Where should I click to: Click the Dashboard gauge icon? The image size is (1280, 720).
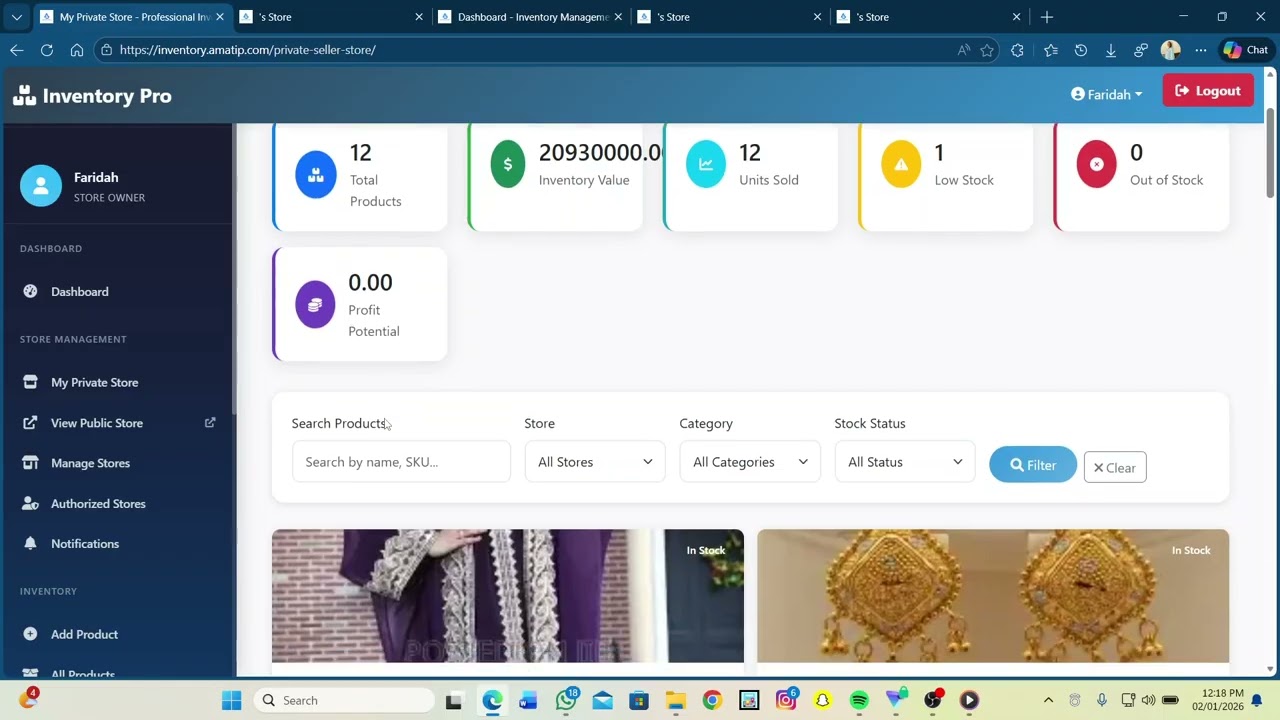(30, 292)
